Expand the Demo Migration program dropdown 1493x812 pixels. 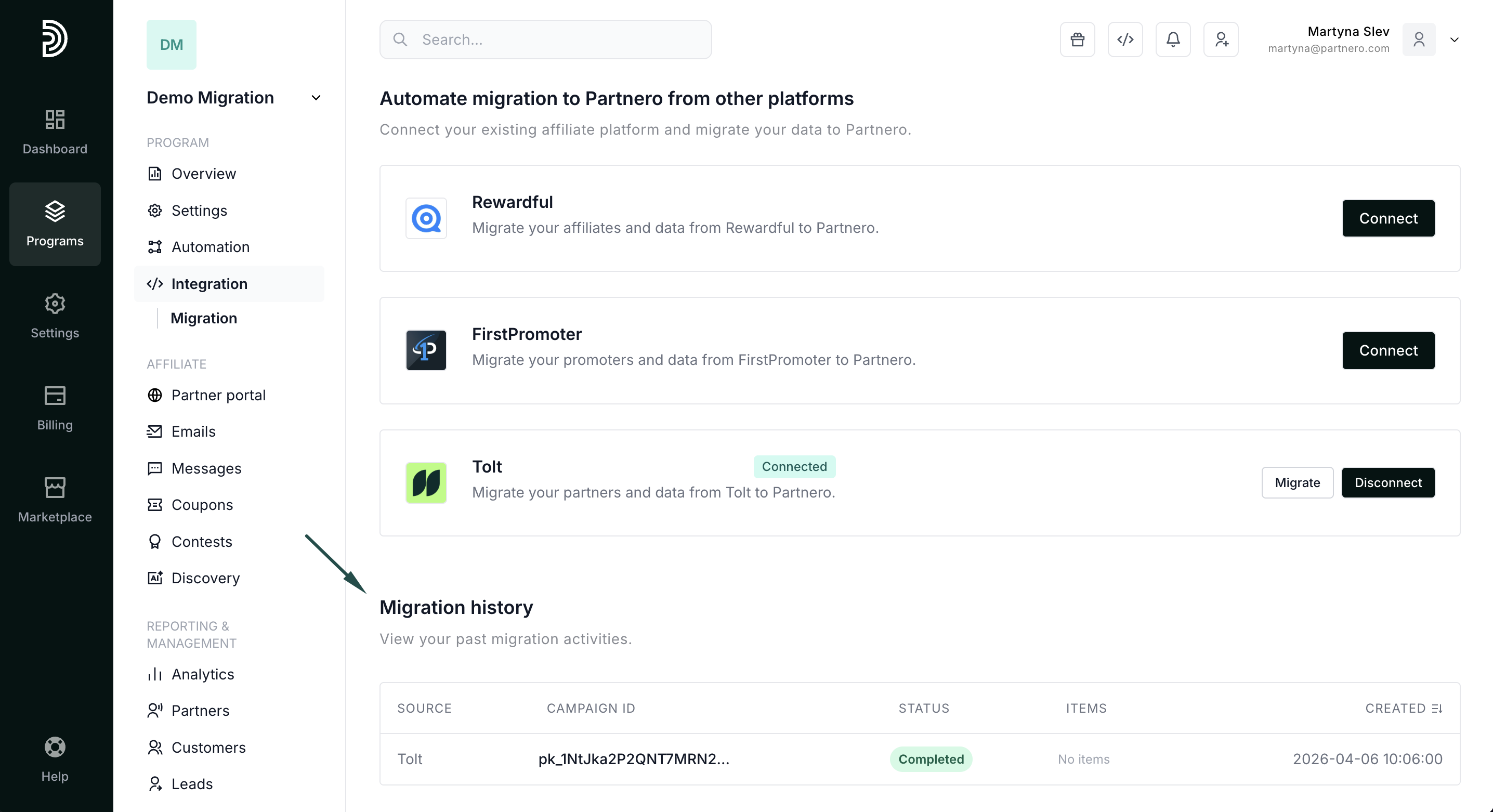316,98
